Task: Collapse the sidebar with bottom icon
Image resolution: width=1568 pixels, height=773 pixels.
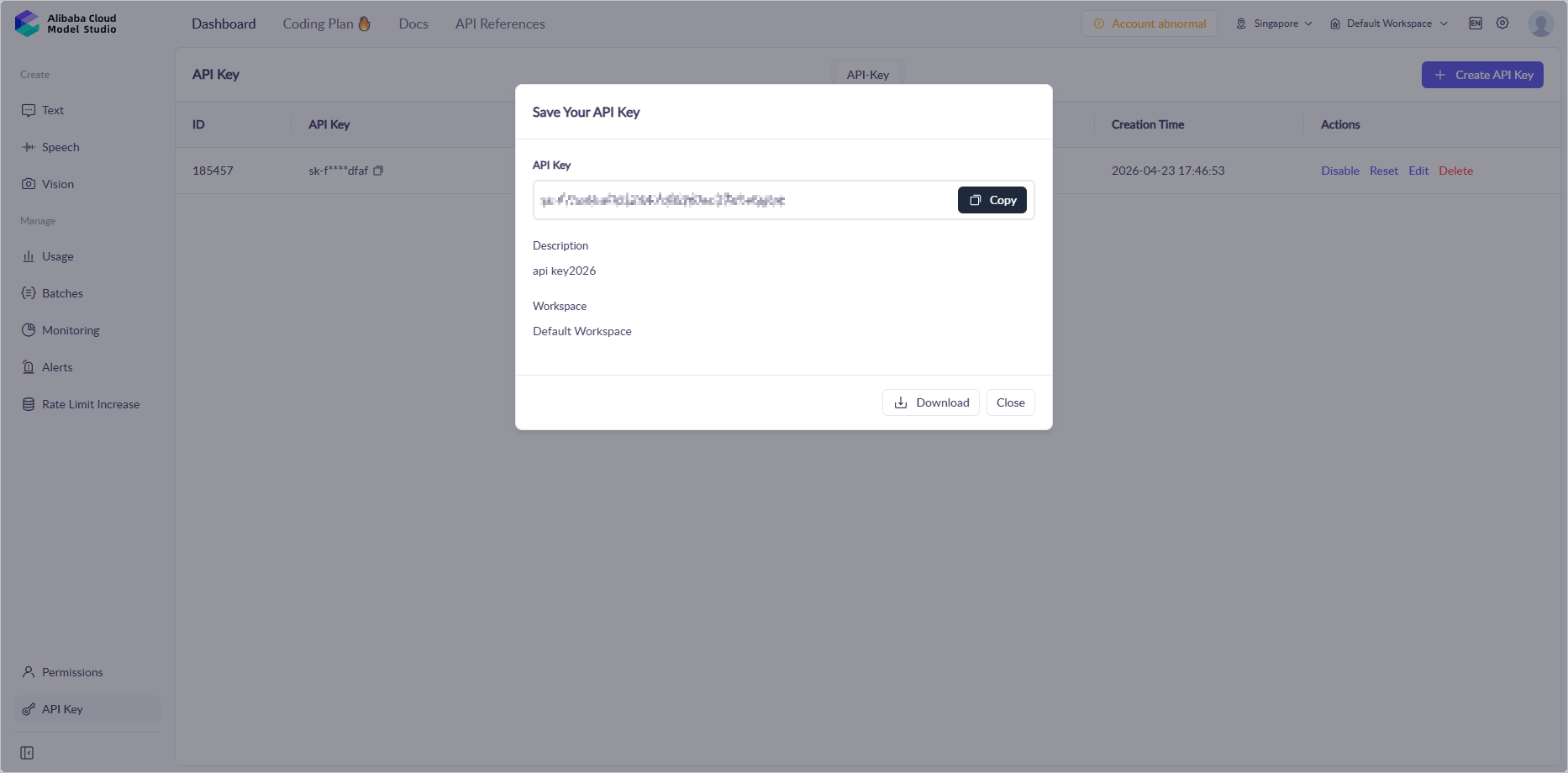Action: [x=27, y=753]
